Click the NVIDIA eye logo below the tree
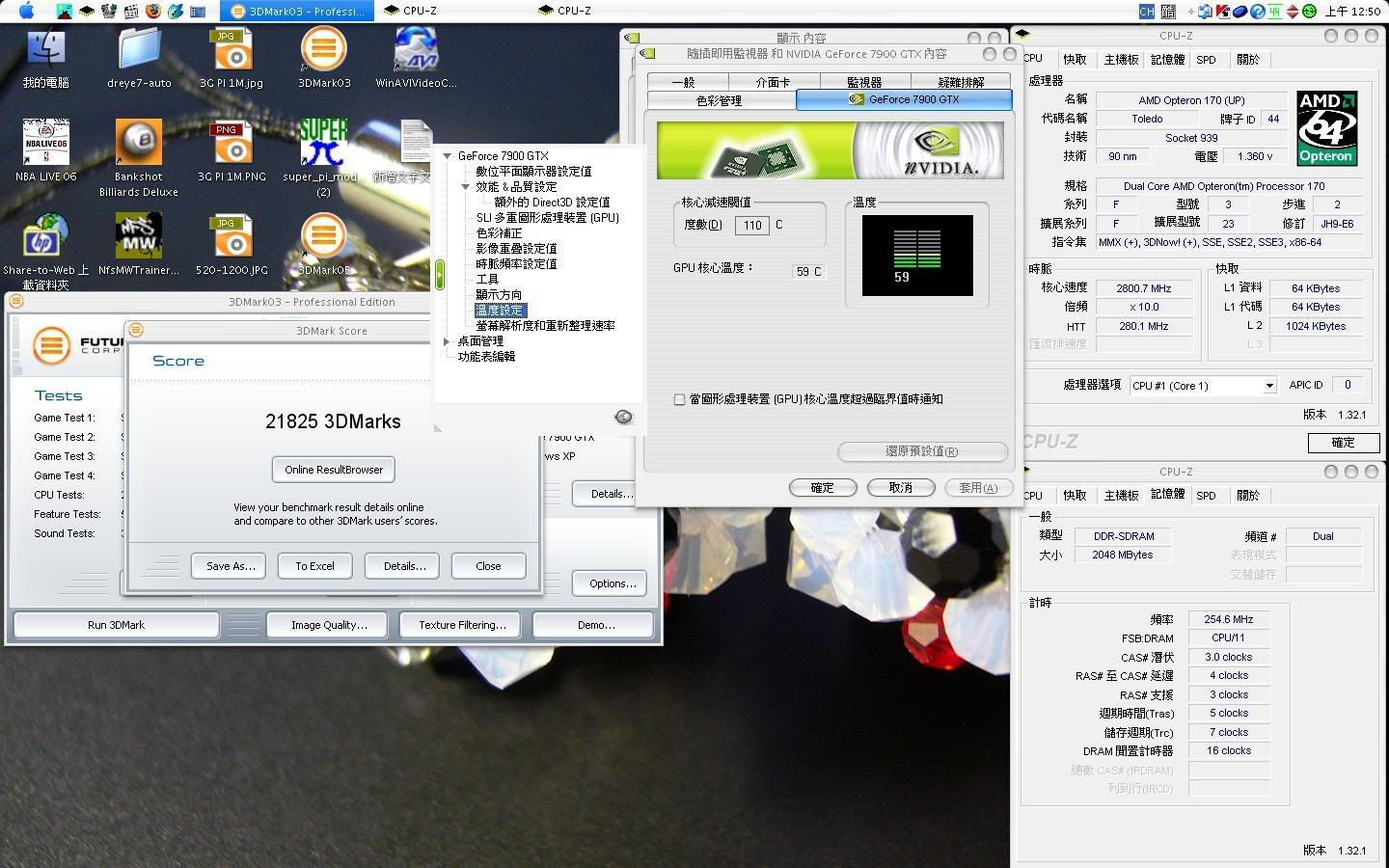 623,417
